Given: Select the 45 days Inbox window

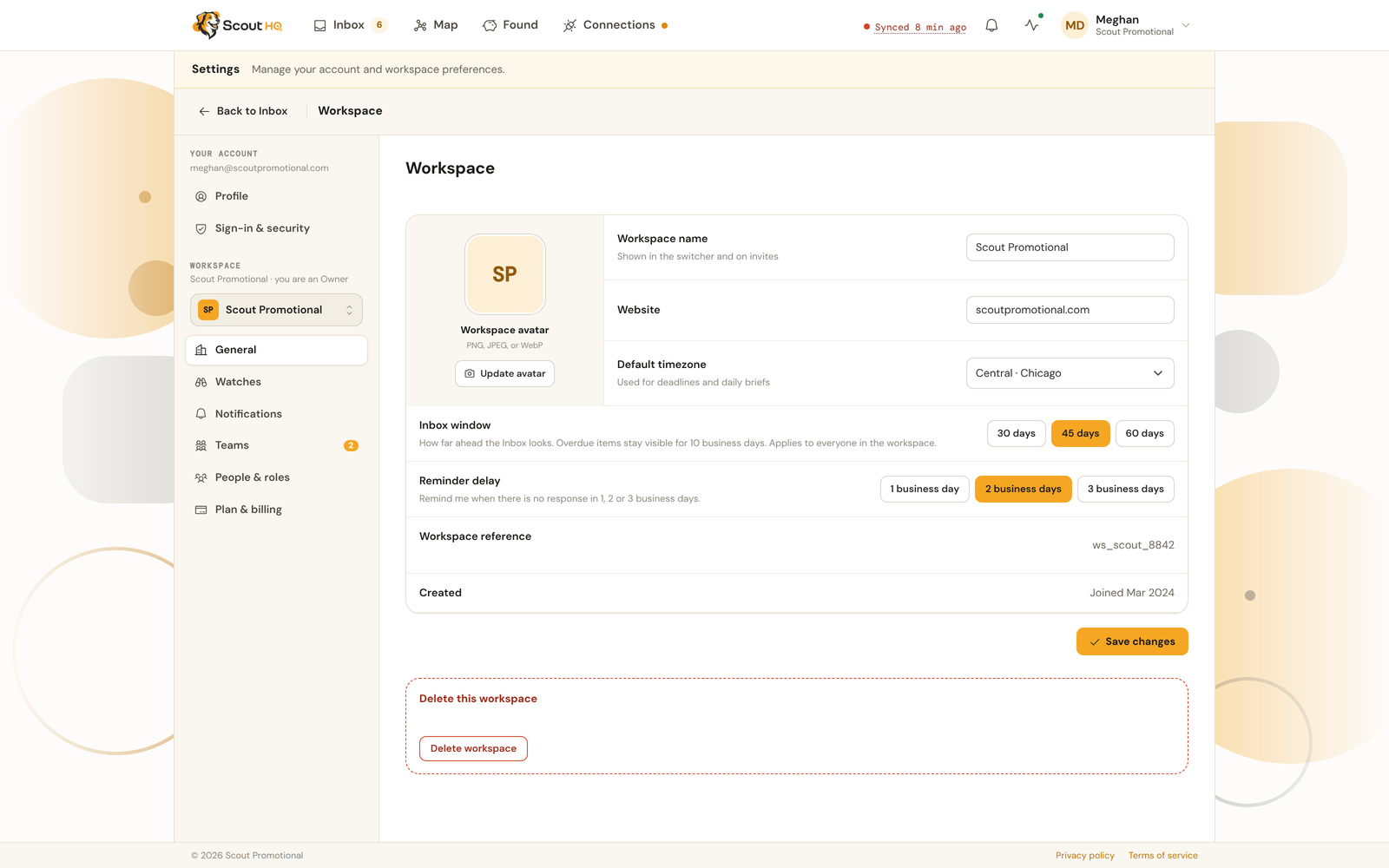Looking at the screenshot, I should [x=1080, y=433].
